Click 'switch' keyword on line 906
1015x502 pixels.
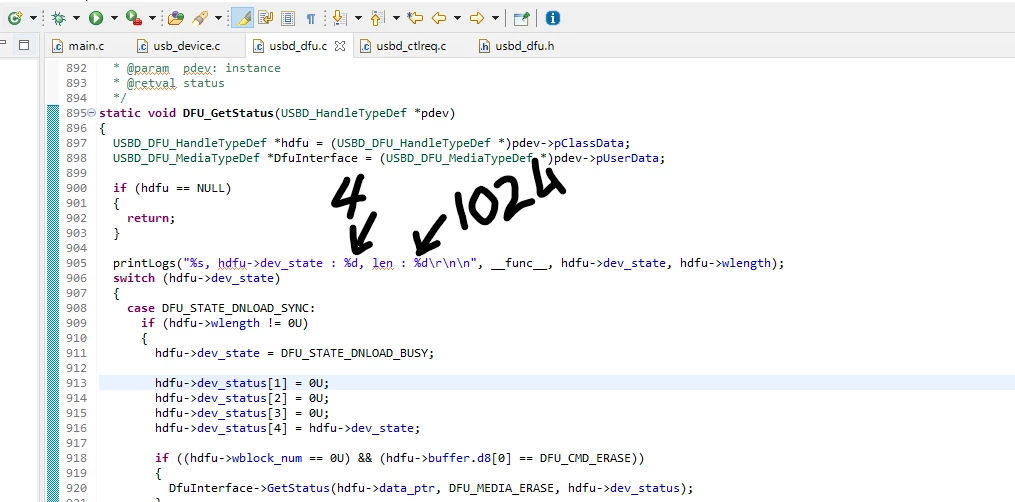pyautogui.click(x=134, y=278)
